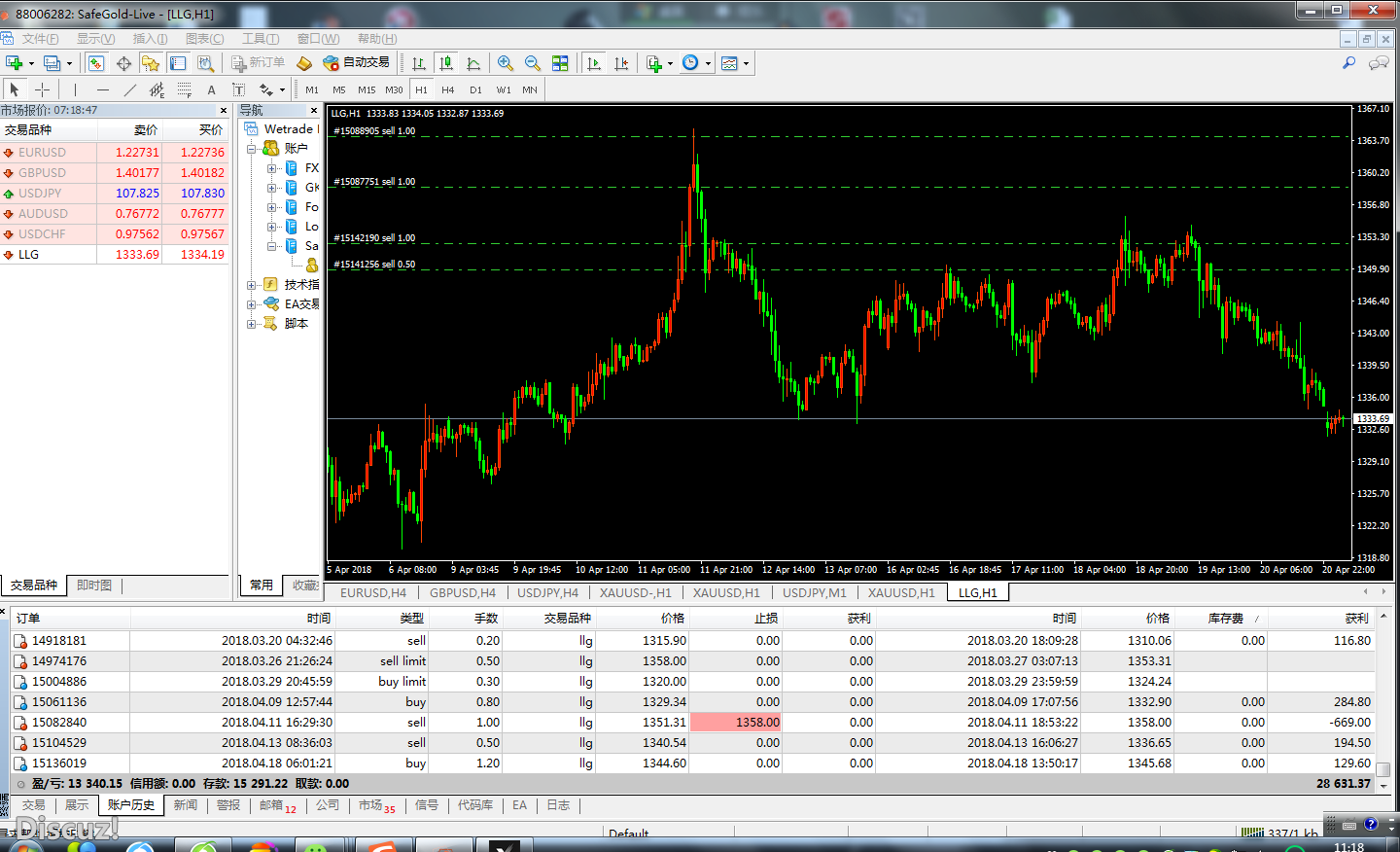
Task: Switch to the 即时图 tick chart tab
Action: 94,586
